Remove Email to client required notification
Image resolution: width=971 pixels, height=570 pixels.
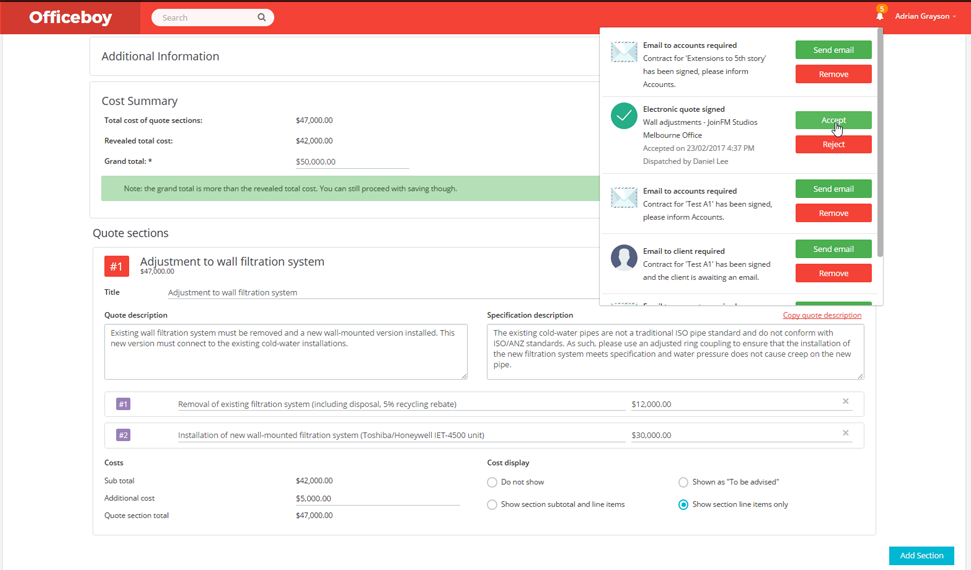tap(833, 273)
